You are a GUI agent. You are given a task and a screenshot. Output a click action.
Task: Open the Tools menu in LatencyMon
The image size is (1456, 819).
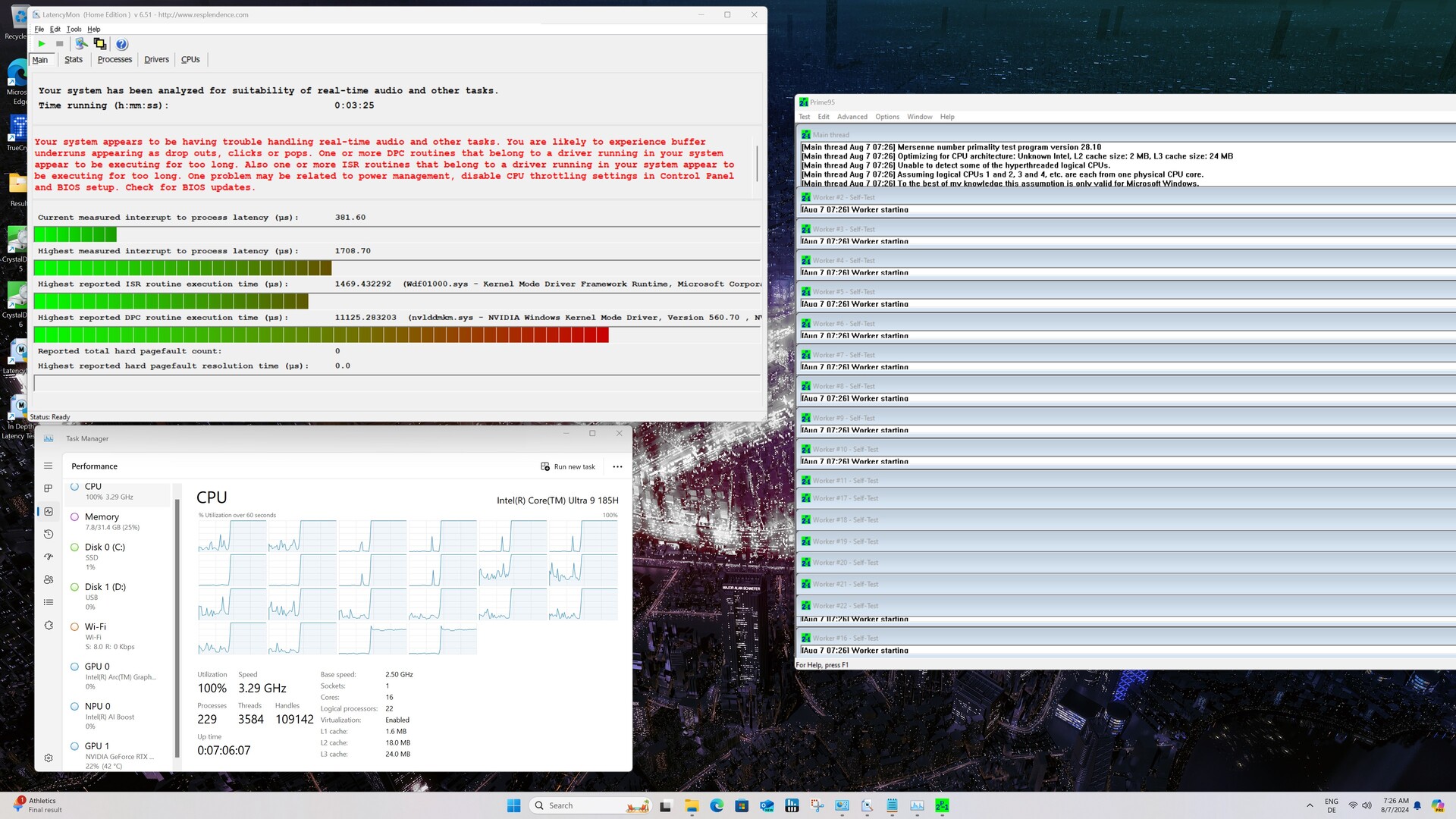74,29
